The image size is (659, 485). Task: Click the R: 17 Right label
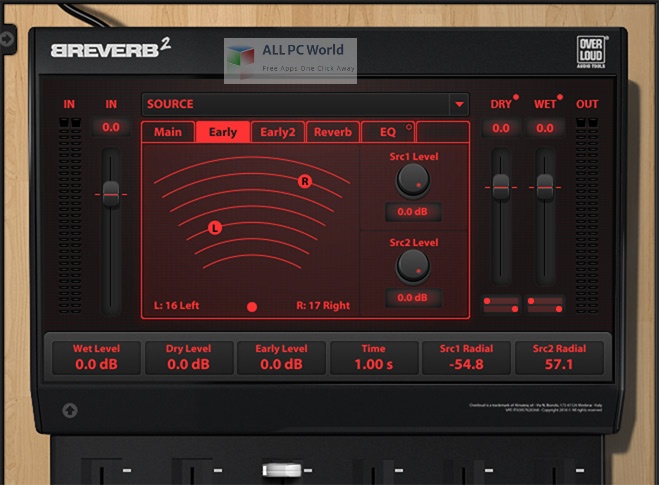point(323,306)
